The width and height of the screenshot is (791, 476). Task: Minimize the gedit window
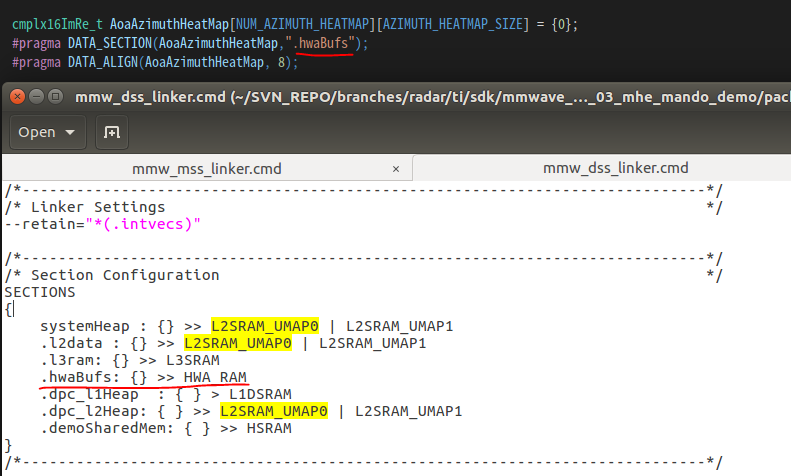click(36, 96)
